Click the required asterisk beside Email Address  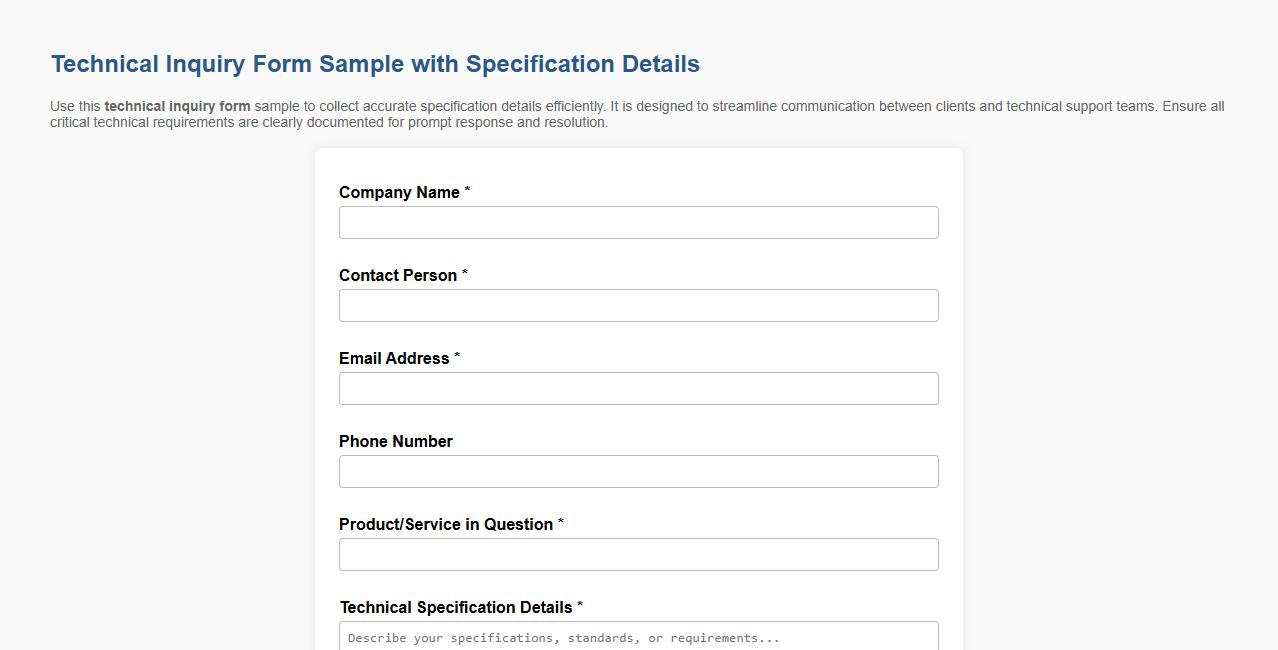point(457,356)
